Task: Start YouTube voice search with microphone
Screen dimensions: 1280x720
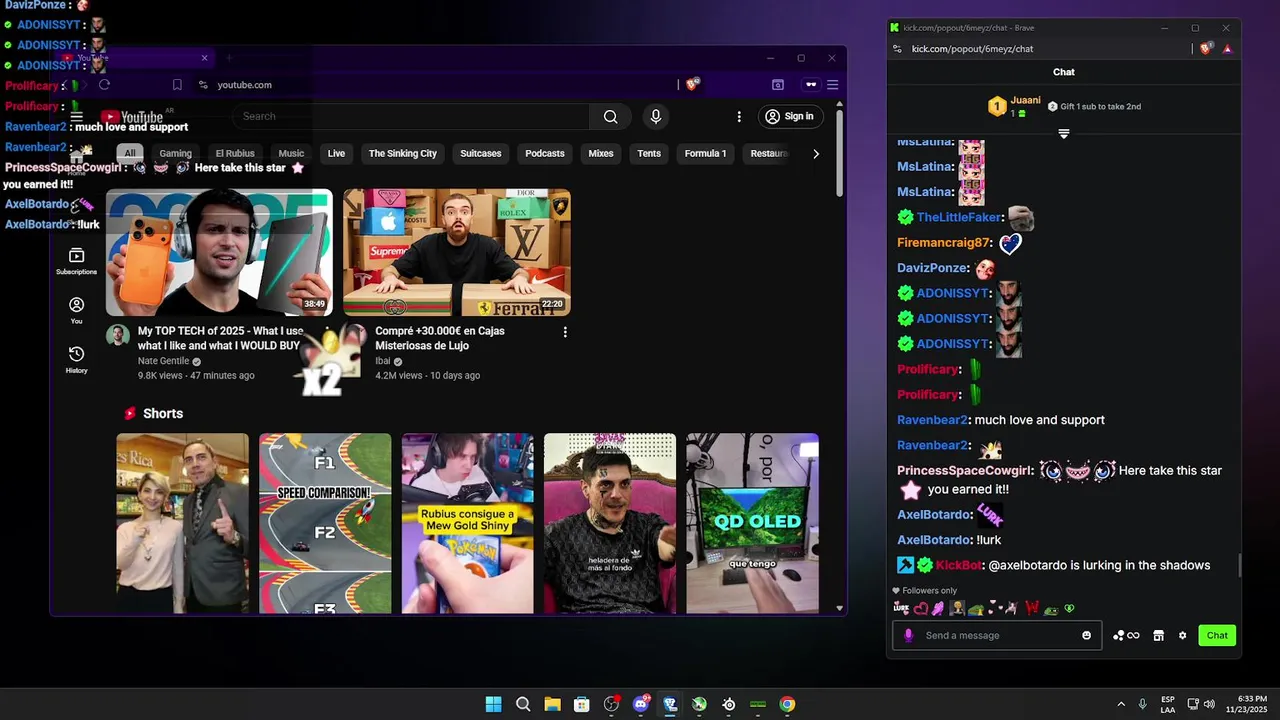Action: tap(656, 117)
